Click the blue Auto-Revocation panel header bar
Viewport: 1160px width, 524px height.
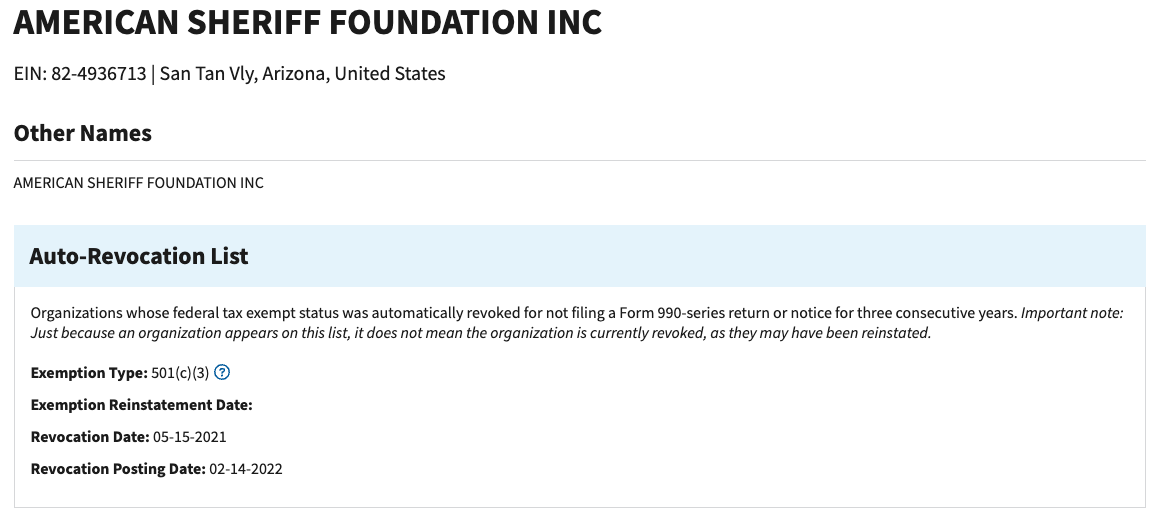[x=700, y=256]
